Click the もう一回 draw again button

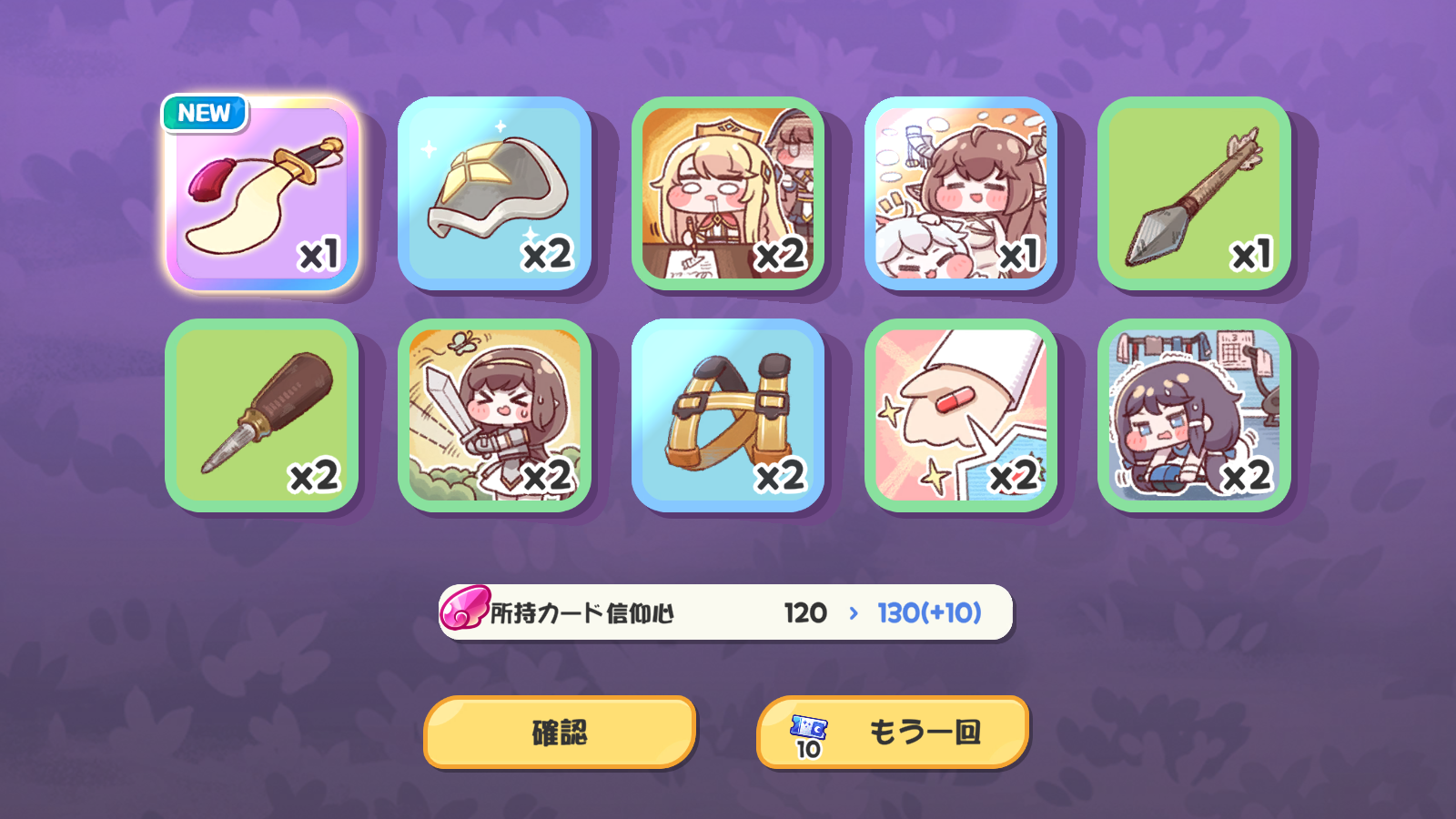(893, 732)
